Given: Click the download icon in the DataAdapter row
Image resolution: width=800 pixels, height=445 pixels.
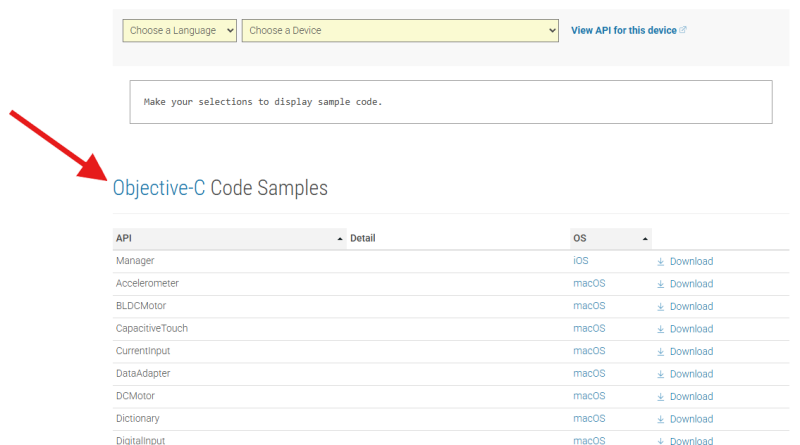Looking at the screenshot, I should click(x=660, y=374).
